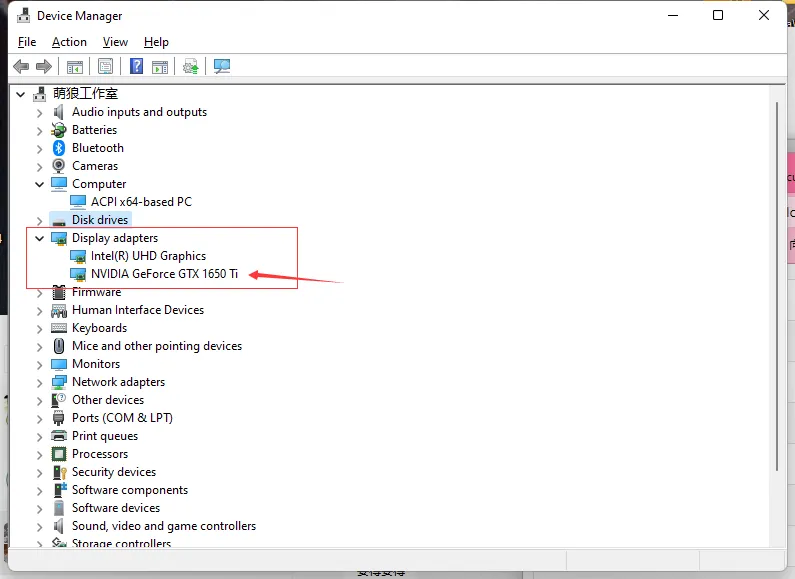
Task: Select the Human Interface Devices label
Action: coord(138,310)
